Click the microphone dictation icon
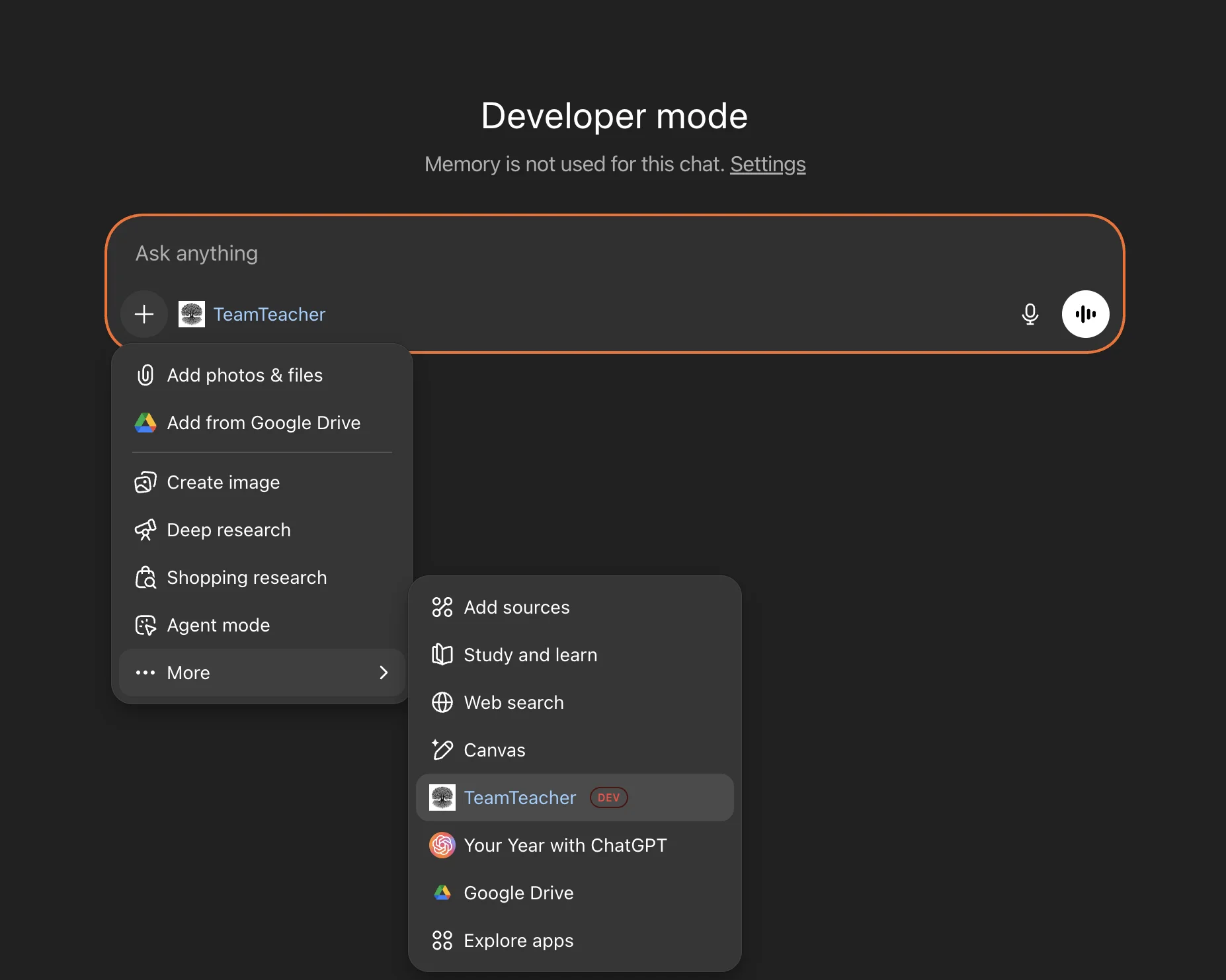 tap(1030, 314)
